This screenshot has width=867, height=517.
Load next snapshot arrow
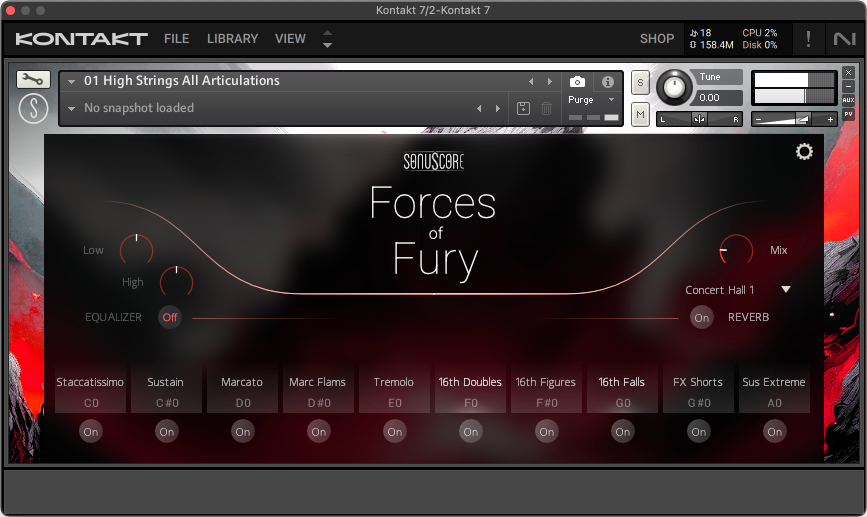pos(498,108)
